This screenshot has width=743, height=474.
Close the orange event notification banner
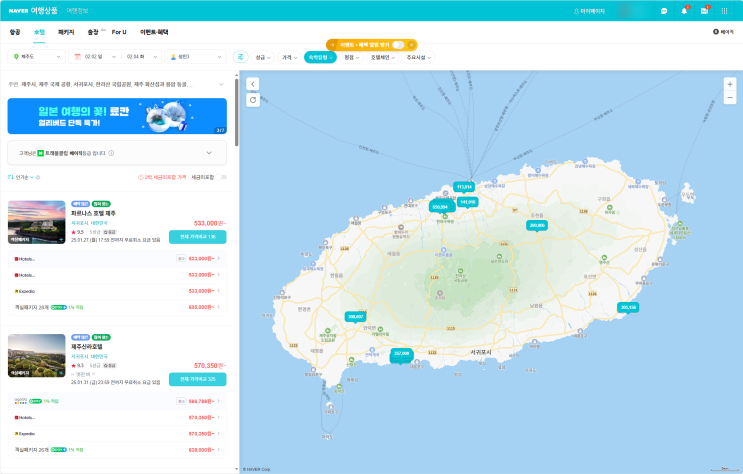click(x=411, y=45)
